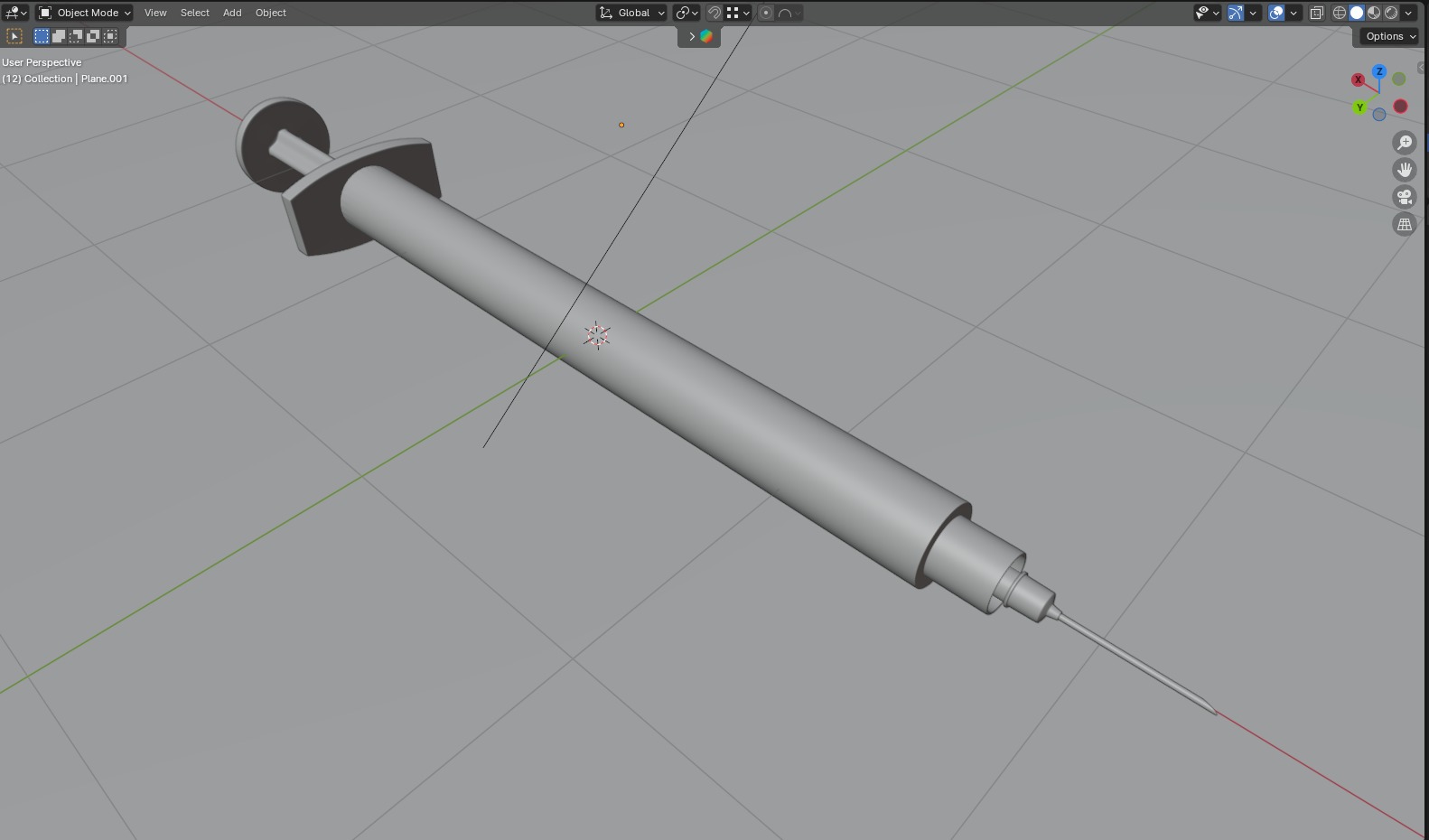Viewport: 1429px width, 840px height.
Task: Open the shading options dropdown arrow
Action: tap(1408, 13)
